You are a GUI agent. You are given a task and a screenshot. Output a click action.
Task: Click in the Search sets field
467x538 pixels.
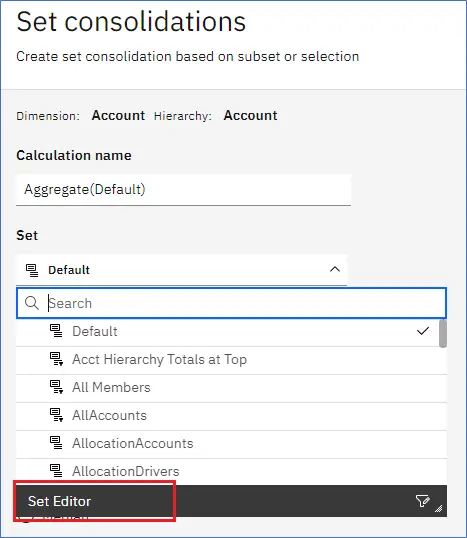click(x=231, y=303)
